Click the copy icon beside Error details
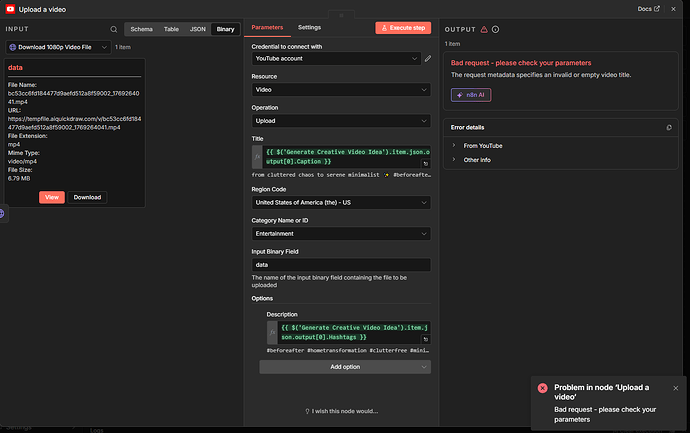Viewport: 690px width, 433px height. pos(669,128)
